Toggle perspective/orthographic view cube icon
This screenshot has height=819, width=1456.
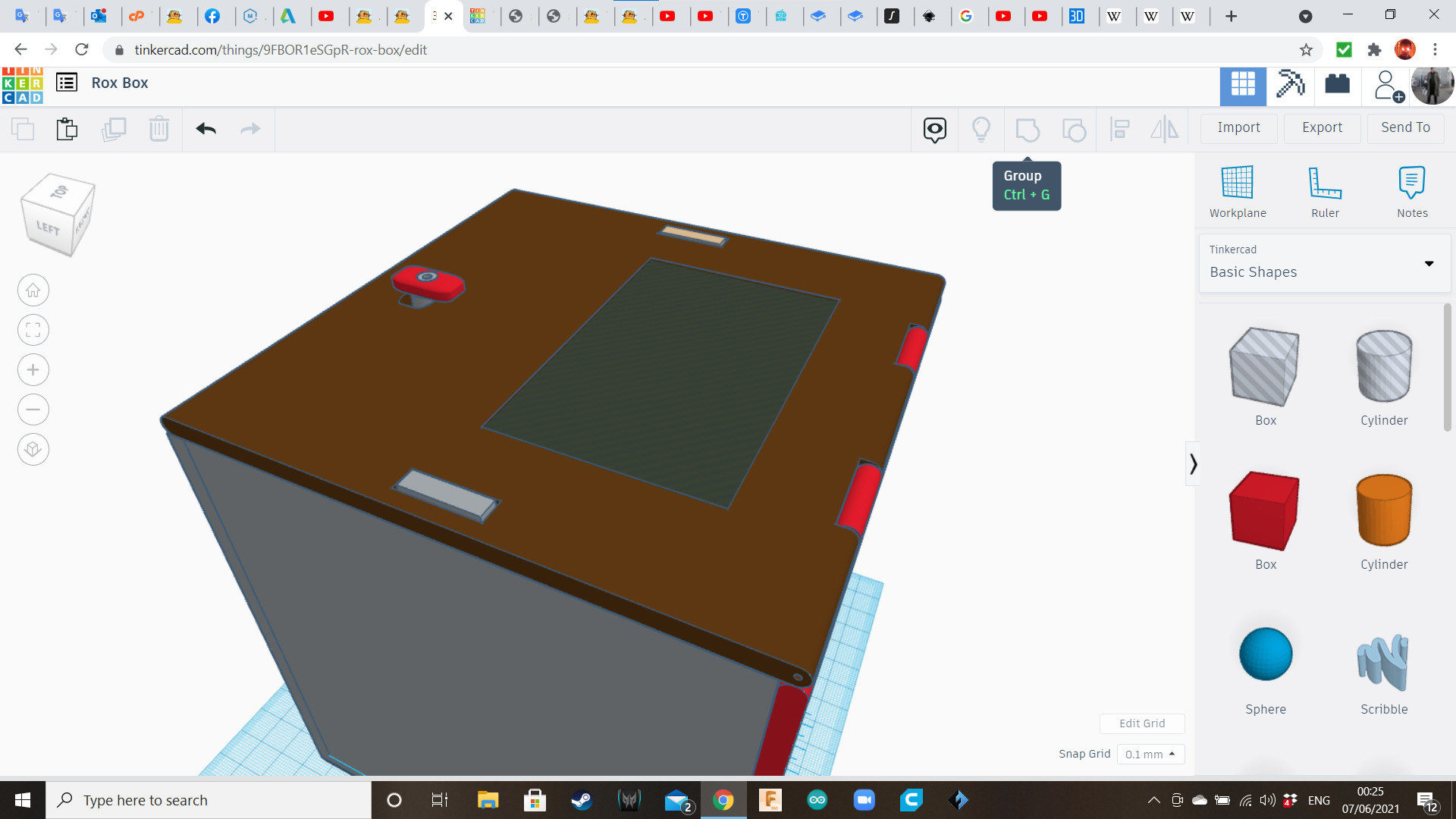[x=33, y=450]
